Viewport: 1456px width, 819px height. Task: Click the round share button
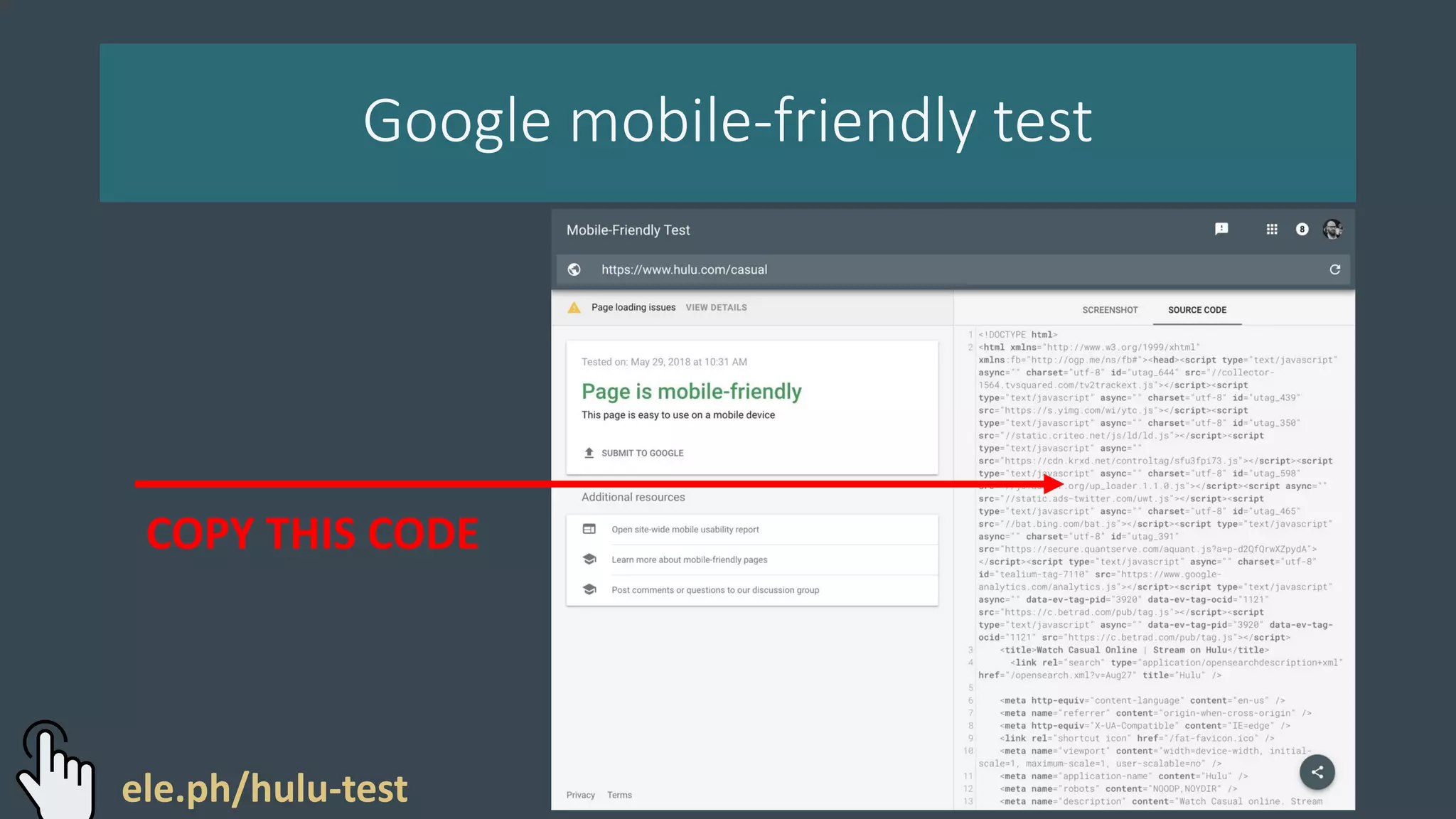coord(1317,772)
